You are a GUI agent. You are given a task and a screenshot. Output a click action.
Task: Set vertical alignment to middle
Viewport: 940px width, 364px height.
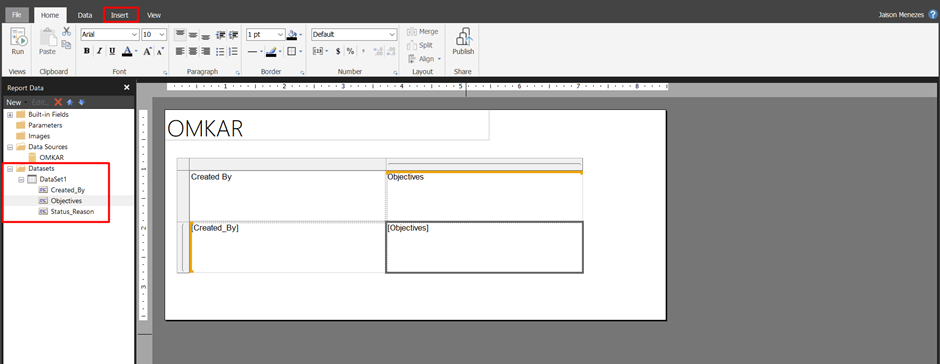pos(193,35)
